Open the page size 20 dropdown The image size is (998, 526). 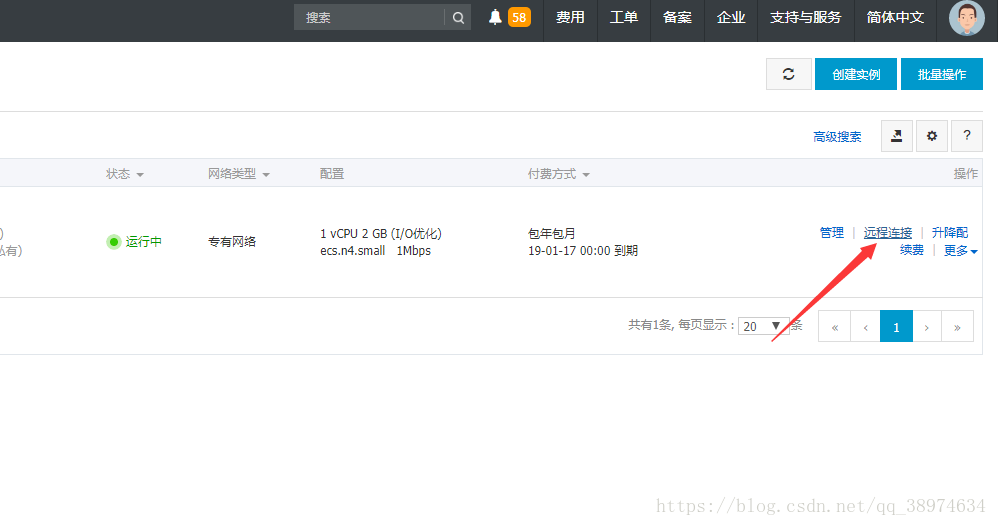(763, 326)
